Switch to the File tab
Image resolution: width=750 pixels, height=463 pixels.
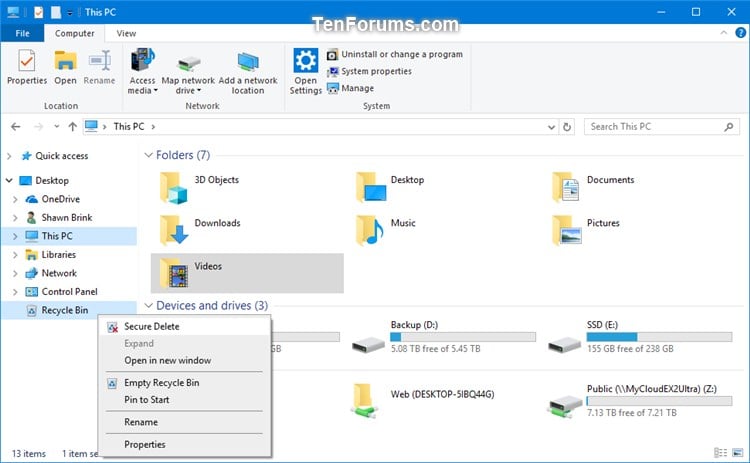click(x=22, y=33)
